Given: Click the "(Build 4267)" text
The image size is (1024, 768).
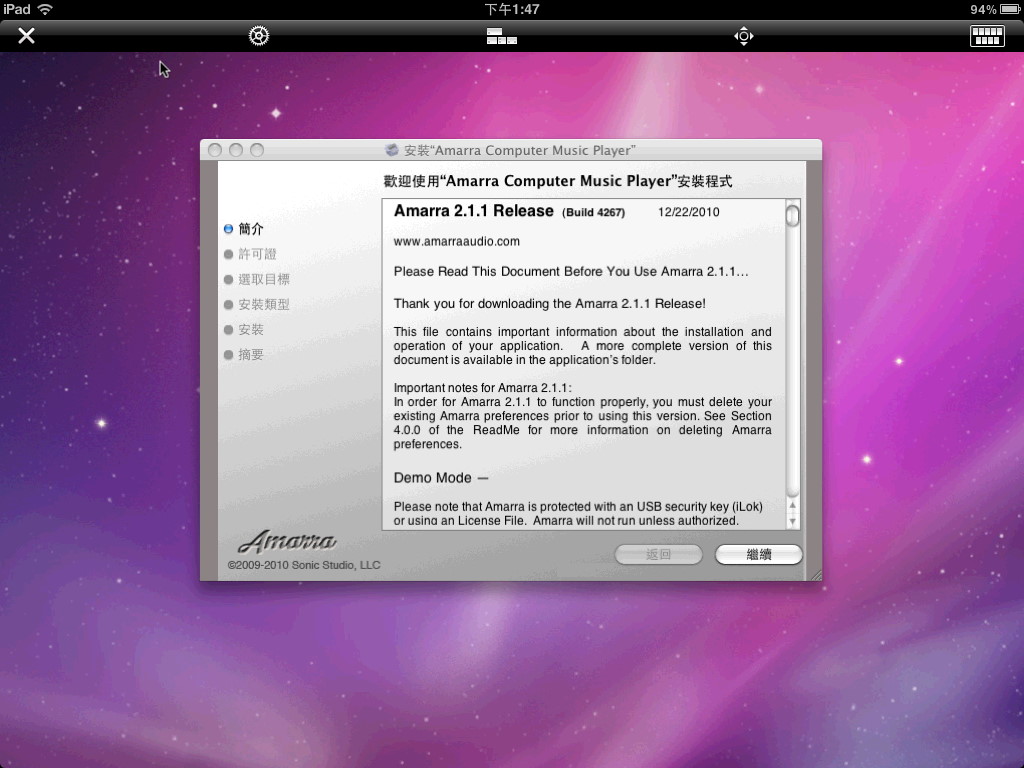Looking at the screenshot, I should pyautogui.click(x=594, y=212).
